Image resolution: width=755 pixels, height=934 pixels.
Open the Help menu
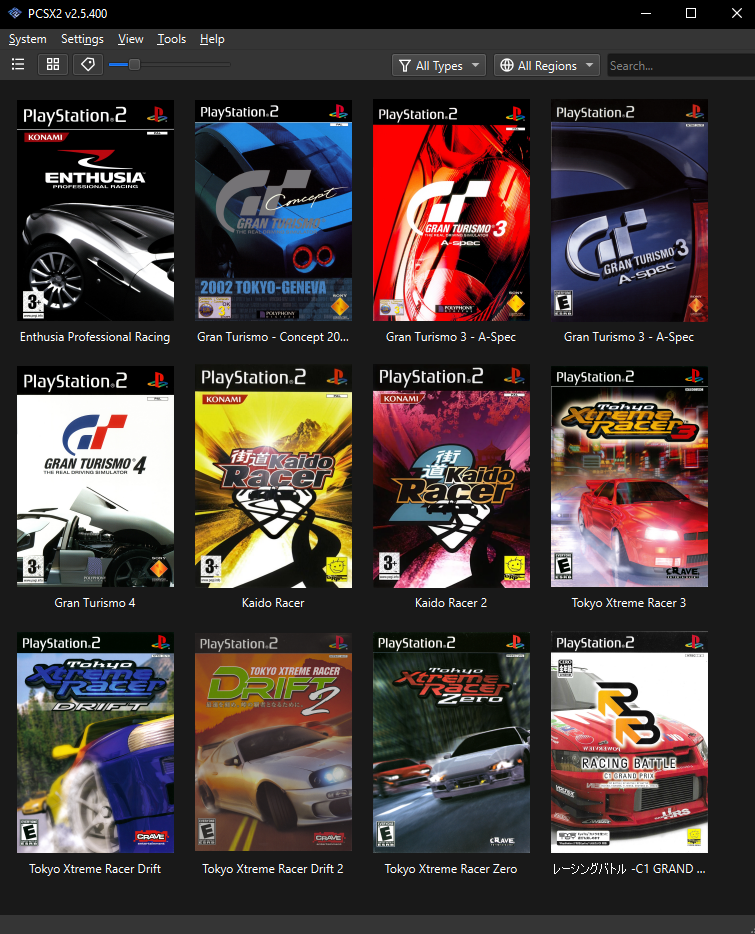click(x=212, y=39)
